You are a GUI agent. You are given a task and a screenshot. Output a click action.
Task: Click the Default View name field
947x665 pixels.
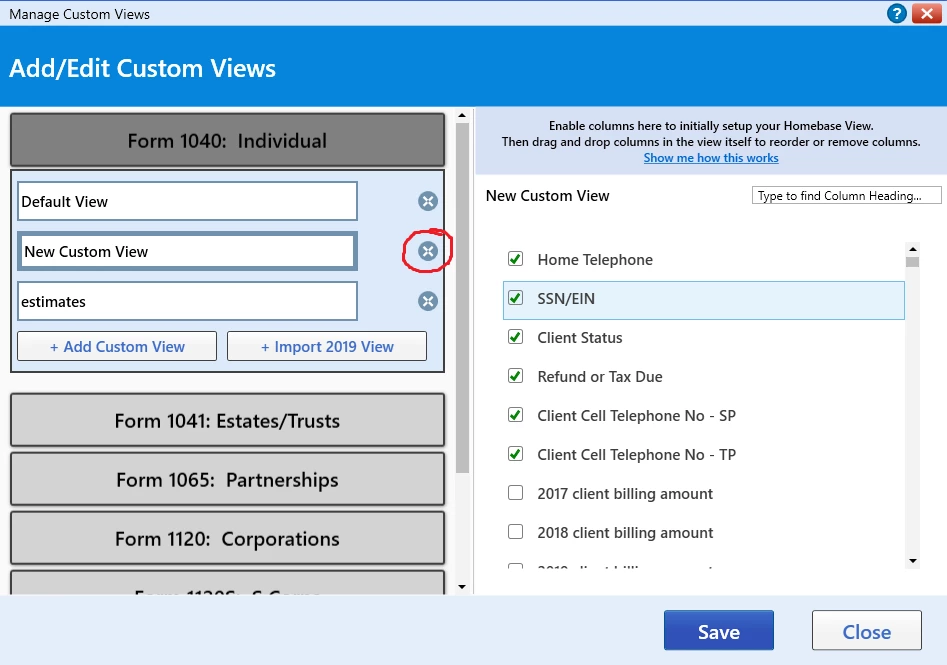[187, 201]
